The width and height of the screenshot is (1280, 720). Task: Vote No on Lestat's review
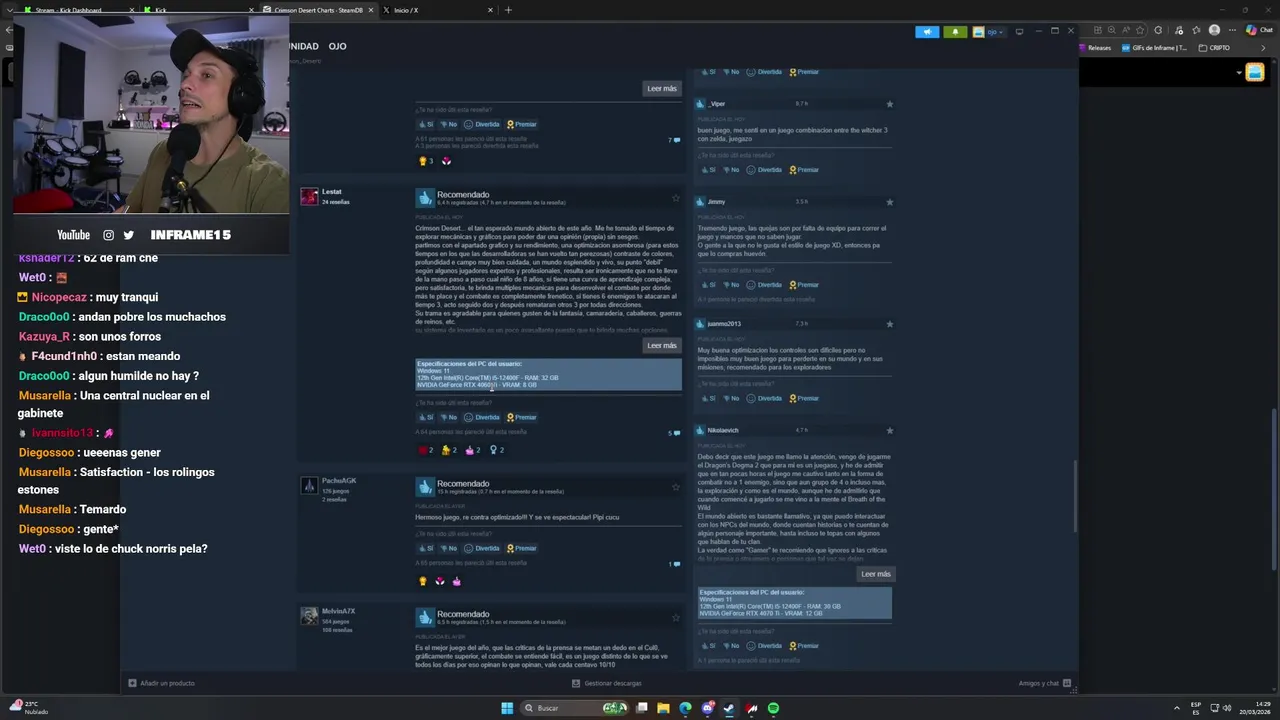(x=447, y=417)
